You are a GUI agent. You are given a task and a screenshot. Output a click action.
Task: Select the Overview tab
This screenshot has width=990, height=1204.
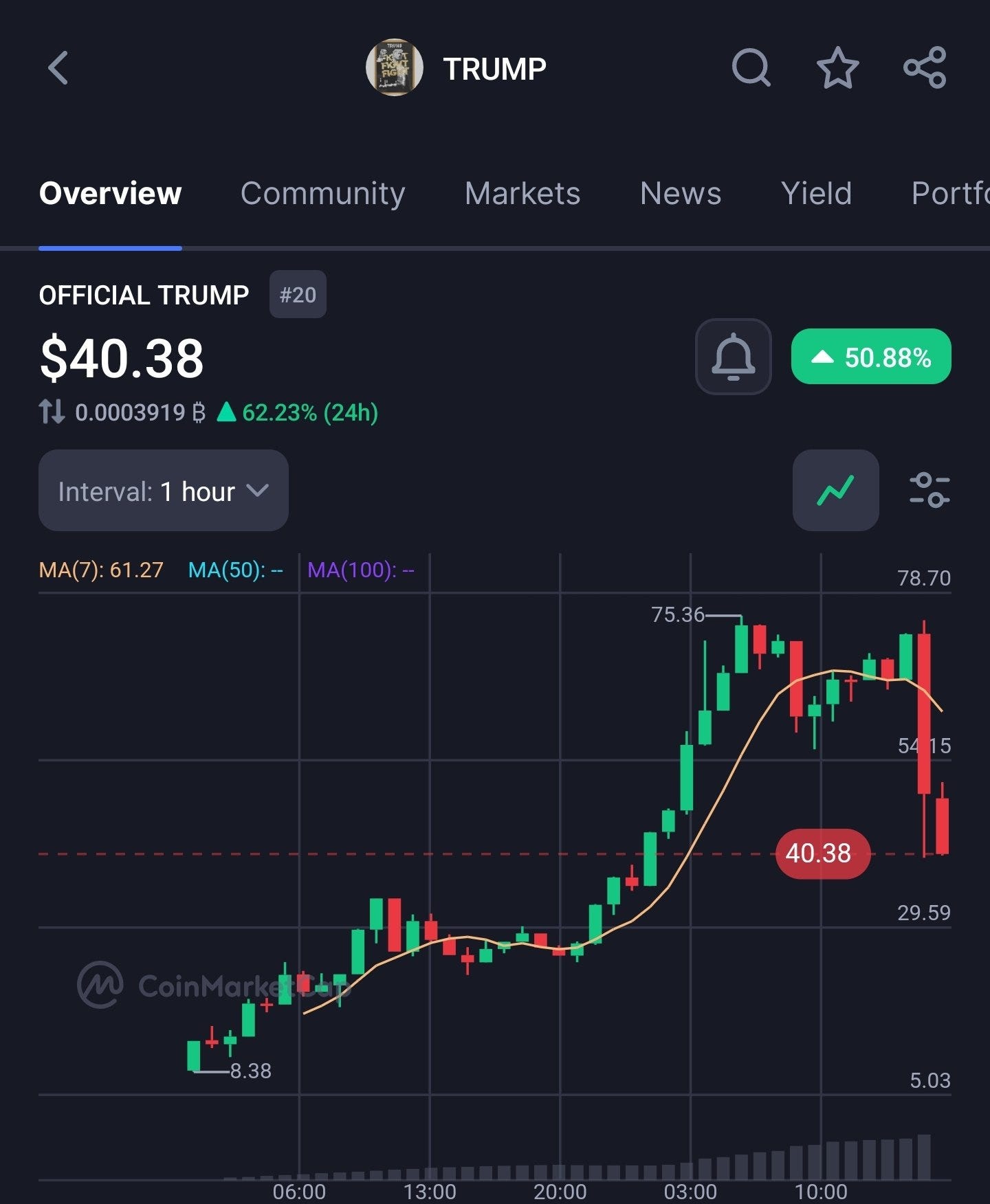click(x=110, y=193)
